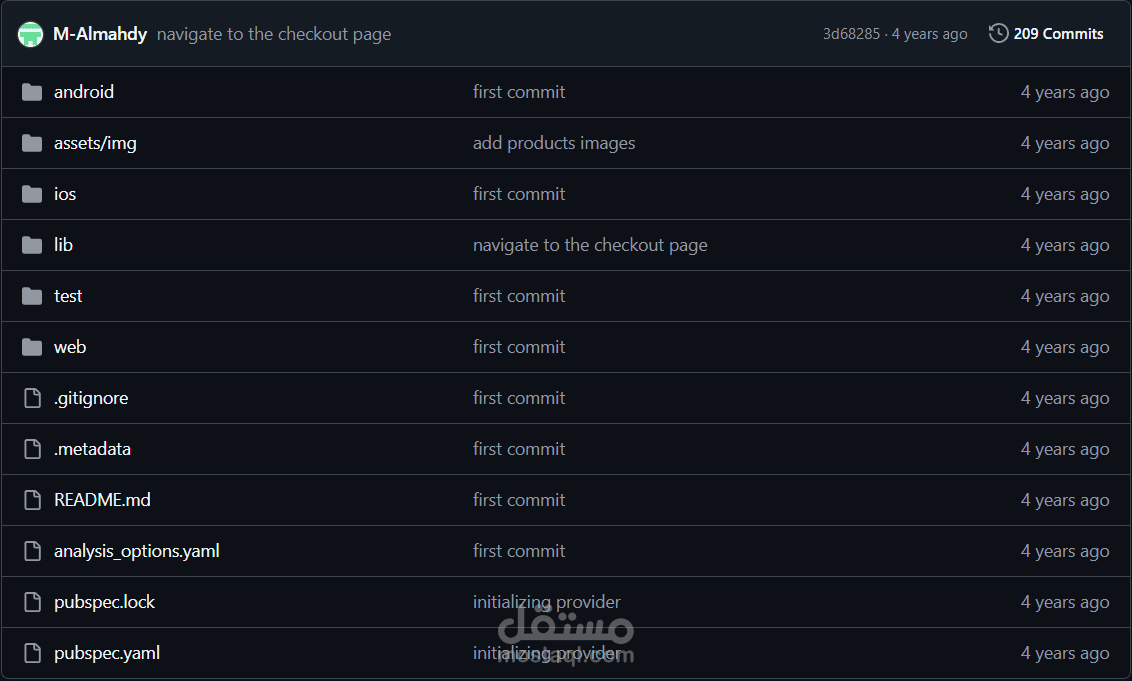
Task: Click the file icon beside .gitignore
Action: (x=31, y=397)
